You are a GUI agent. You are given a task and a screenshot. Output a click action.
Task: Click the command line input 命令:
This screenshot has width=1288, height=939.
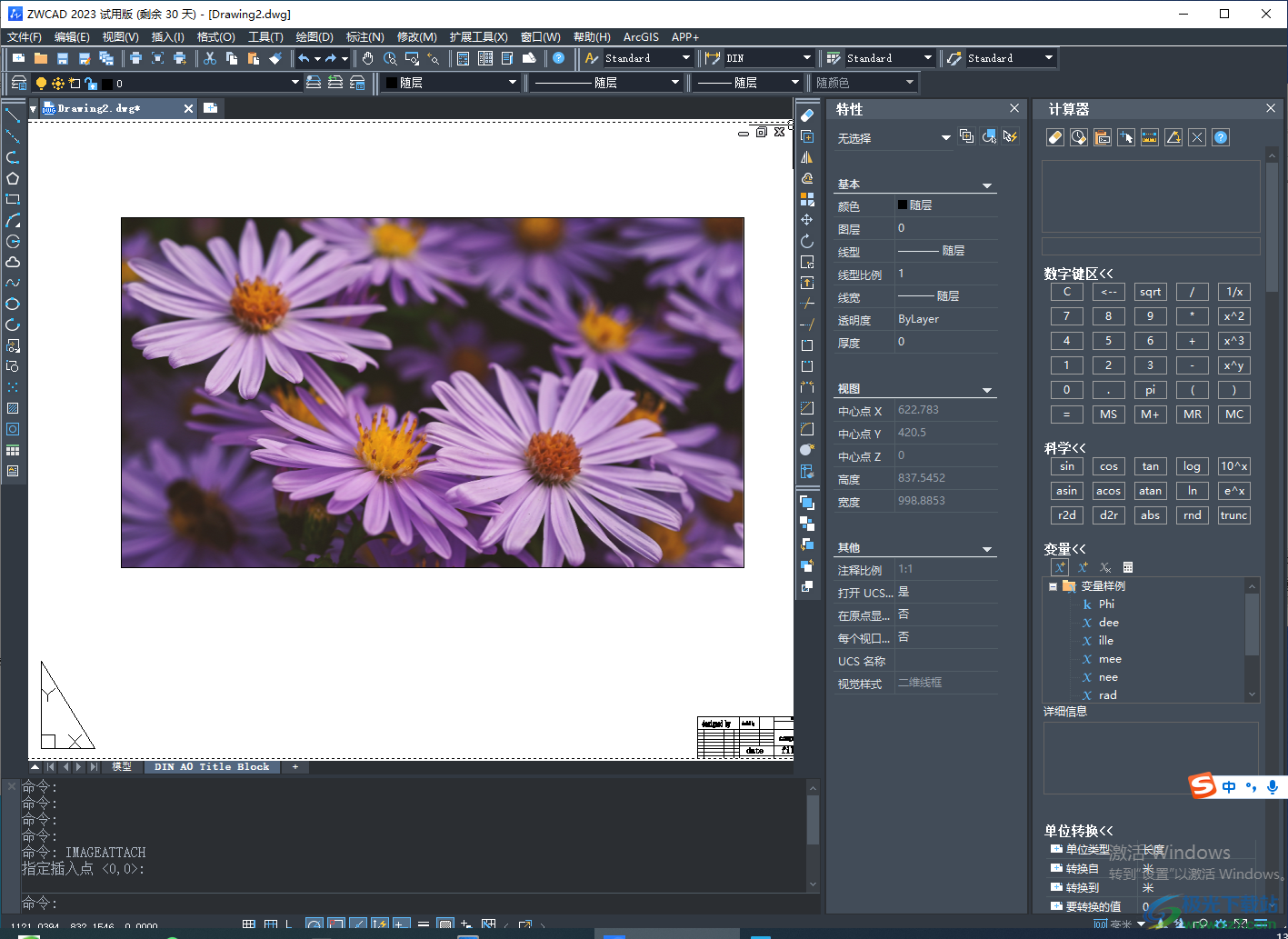413,904
